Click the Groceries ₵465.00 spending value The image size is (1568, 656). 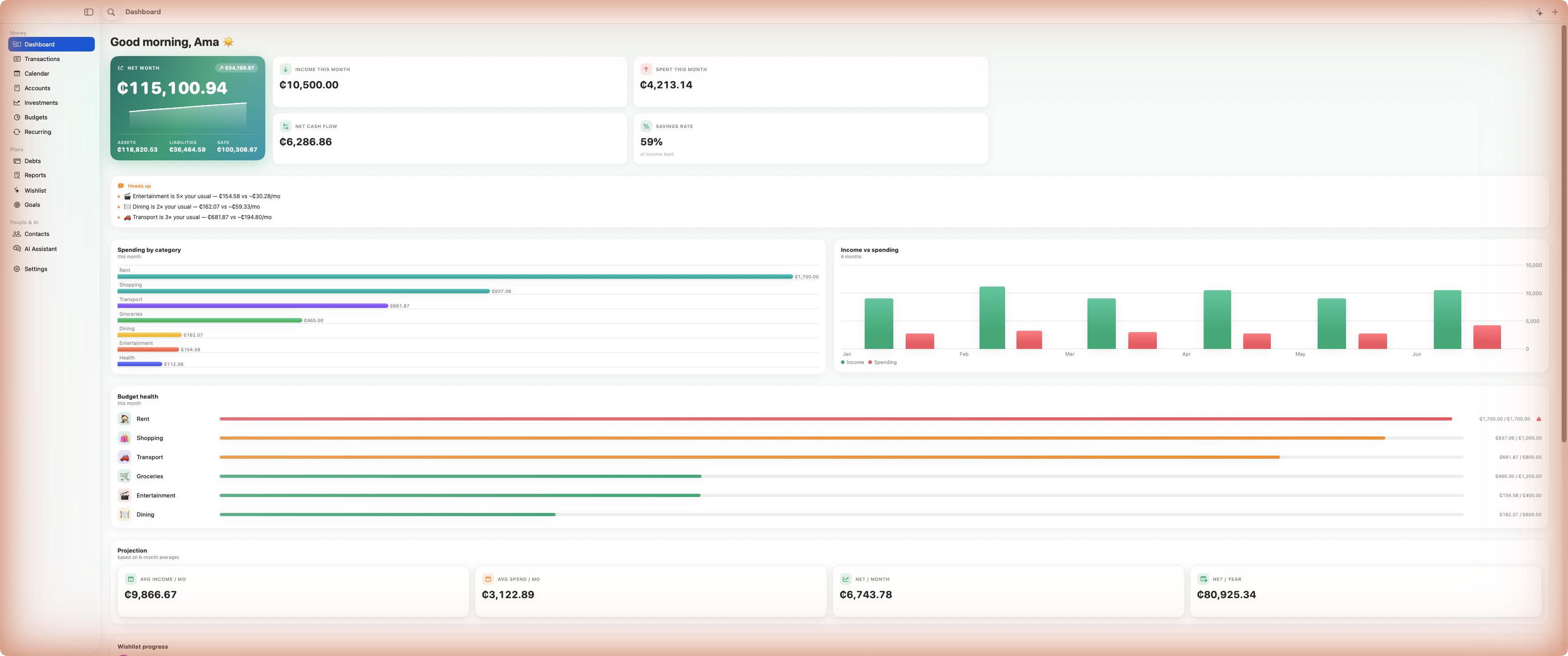pos(314,321)
